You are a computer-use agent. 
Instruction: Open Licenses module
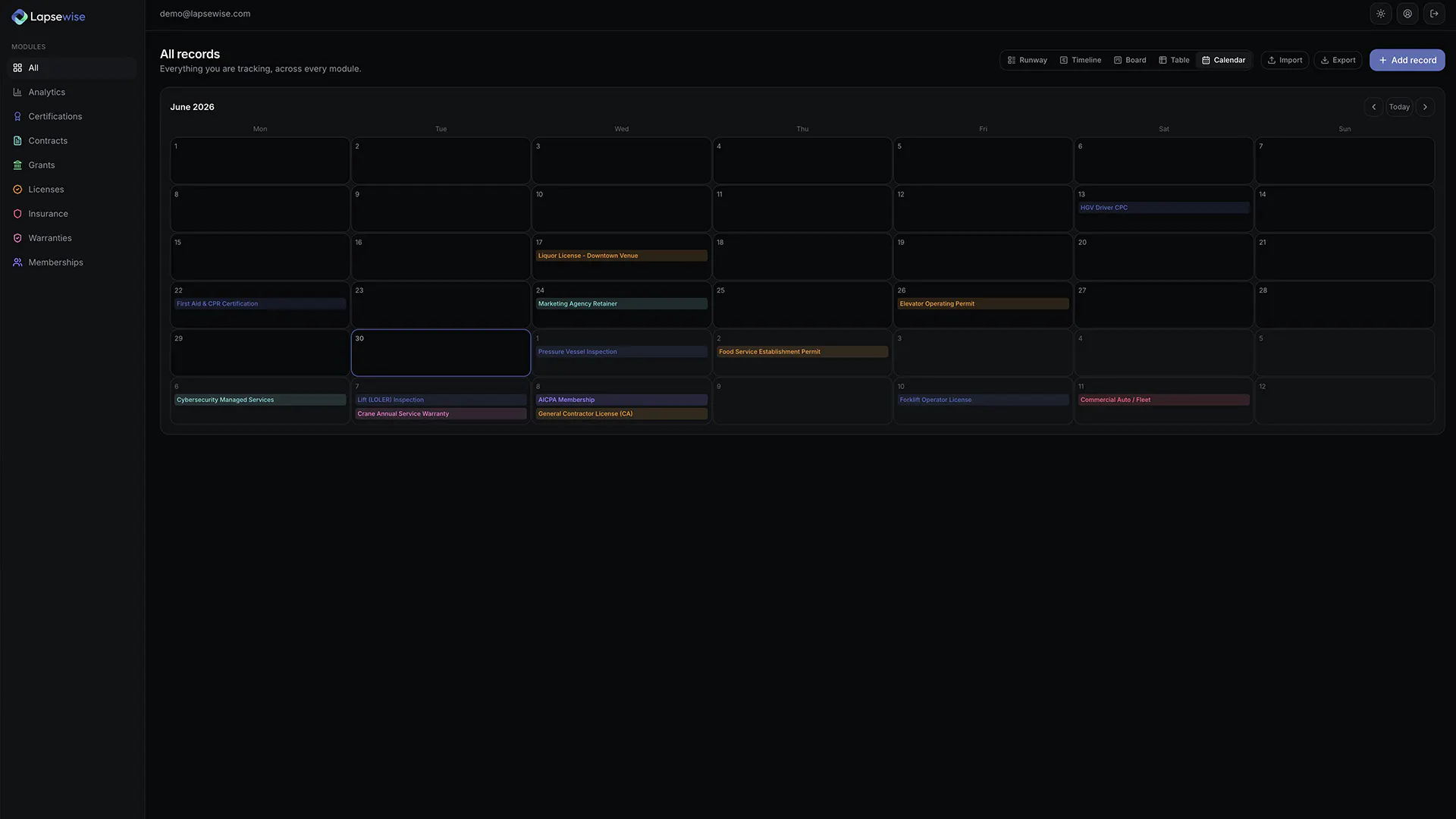72,189
